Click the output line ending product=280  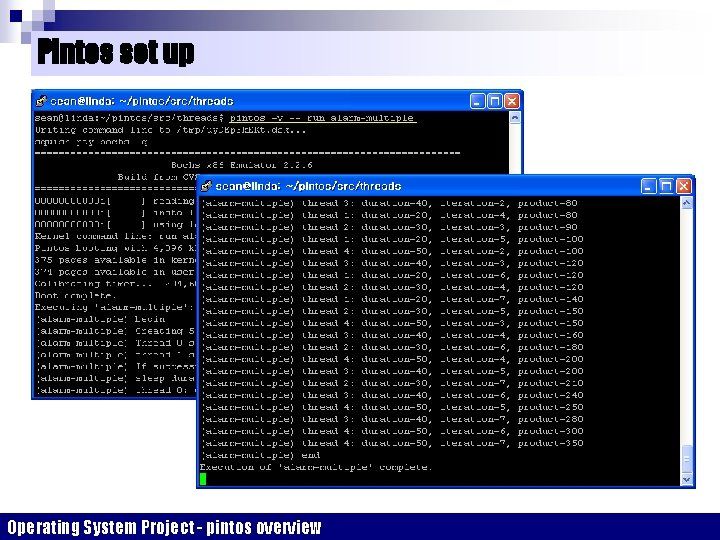tap(393, 419)
